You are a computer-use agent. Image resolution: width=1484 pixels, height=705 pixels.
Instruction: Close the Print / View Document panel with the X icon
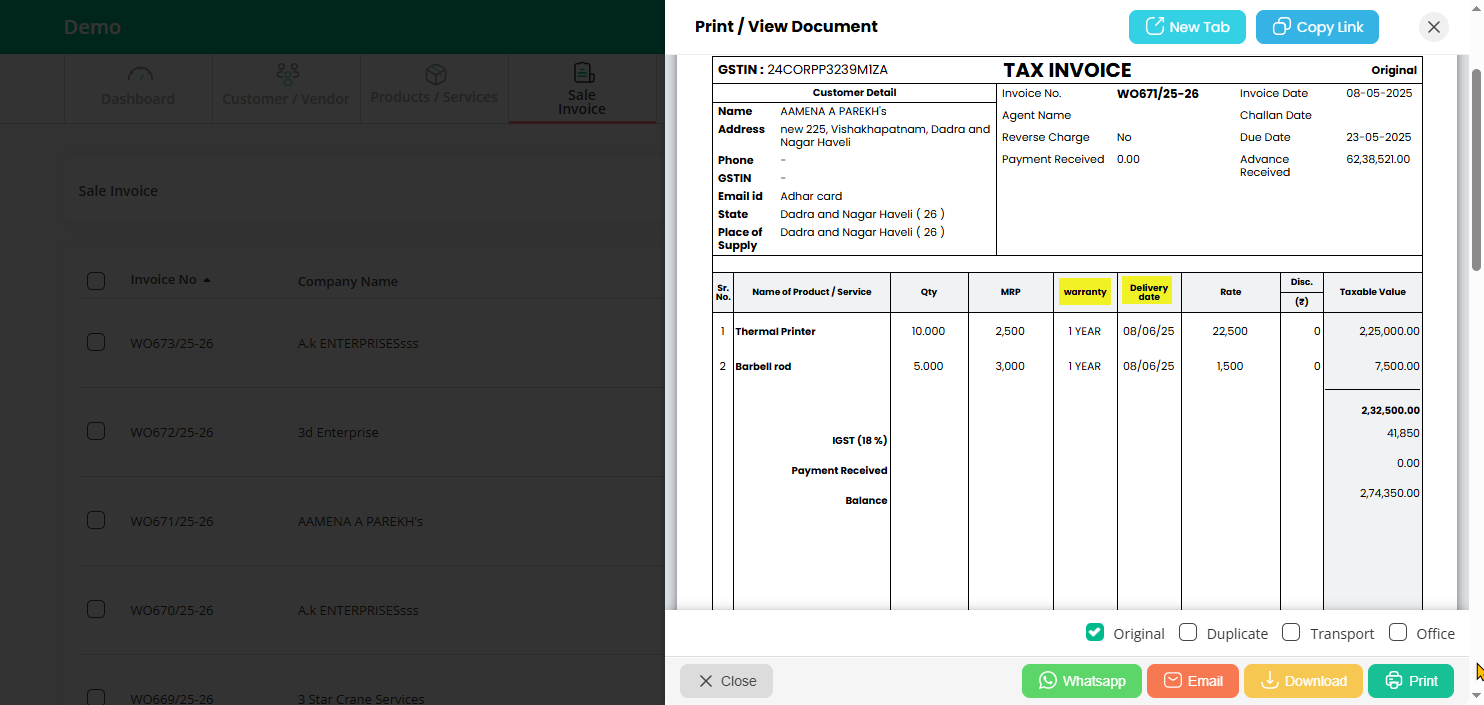point(1433,27)
